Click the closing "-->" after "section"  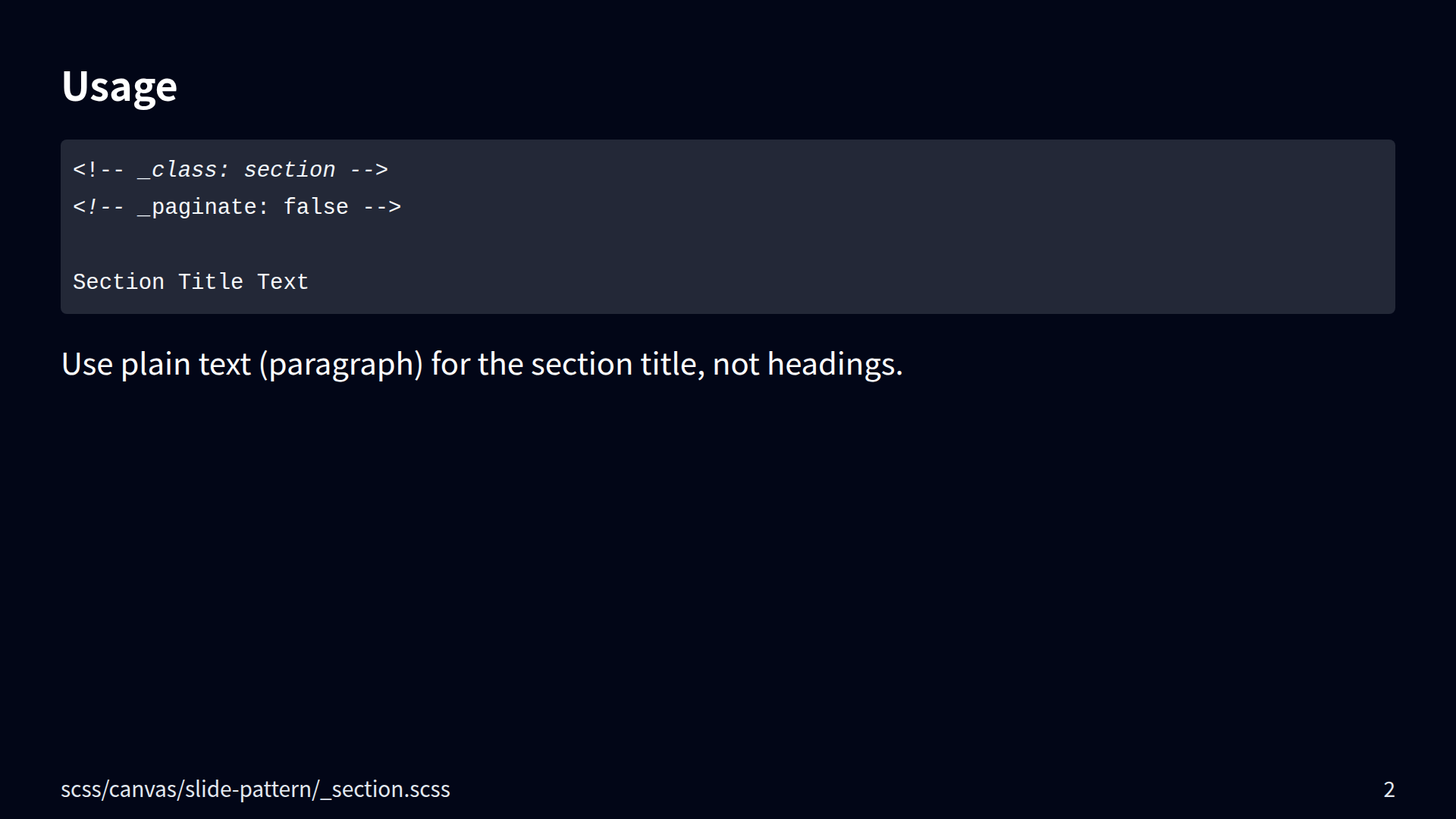pyautogui.click(x=369, y=170)
